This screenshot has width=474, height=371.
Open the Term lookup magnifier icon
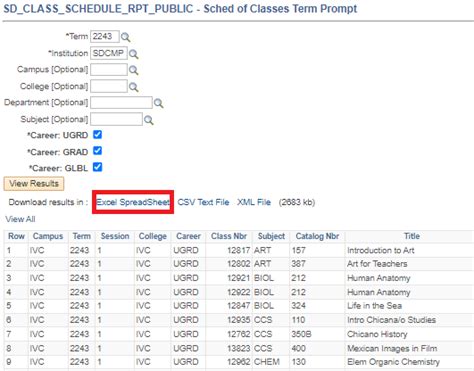pyautogui.click(x=126, y=37)
